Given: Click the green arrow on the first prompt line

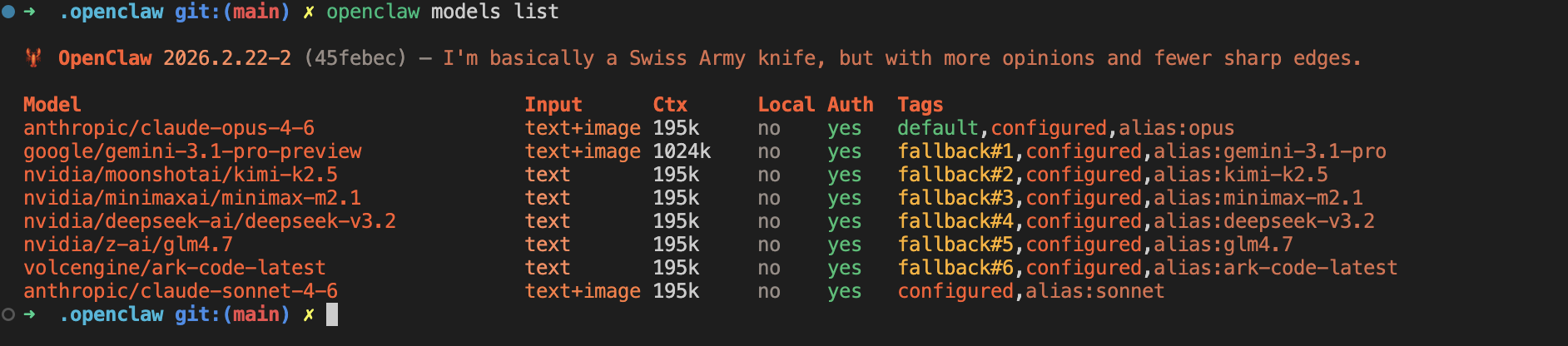Looking at the screenshot, I should [30, 12].
